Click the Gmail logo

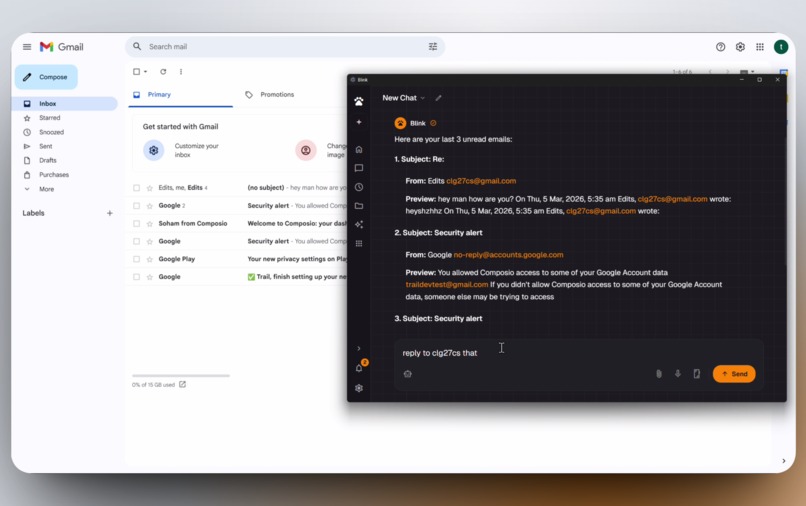coord(61,47)
